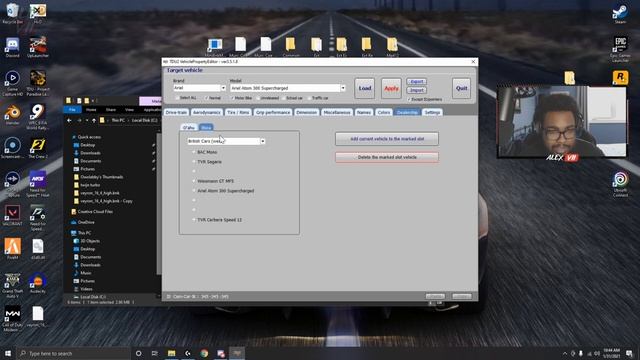This screenshot has height=360, width=640.
Task: Click the Export button
Action: click(x=416, y=82)
